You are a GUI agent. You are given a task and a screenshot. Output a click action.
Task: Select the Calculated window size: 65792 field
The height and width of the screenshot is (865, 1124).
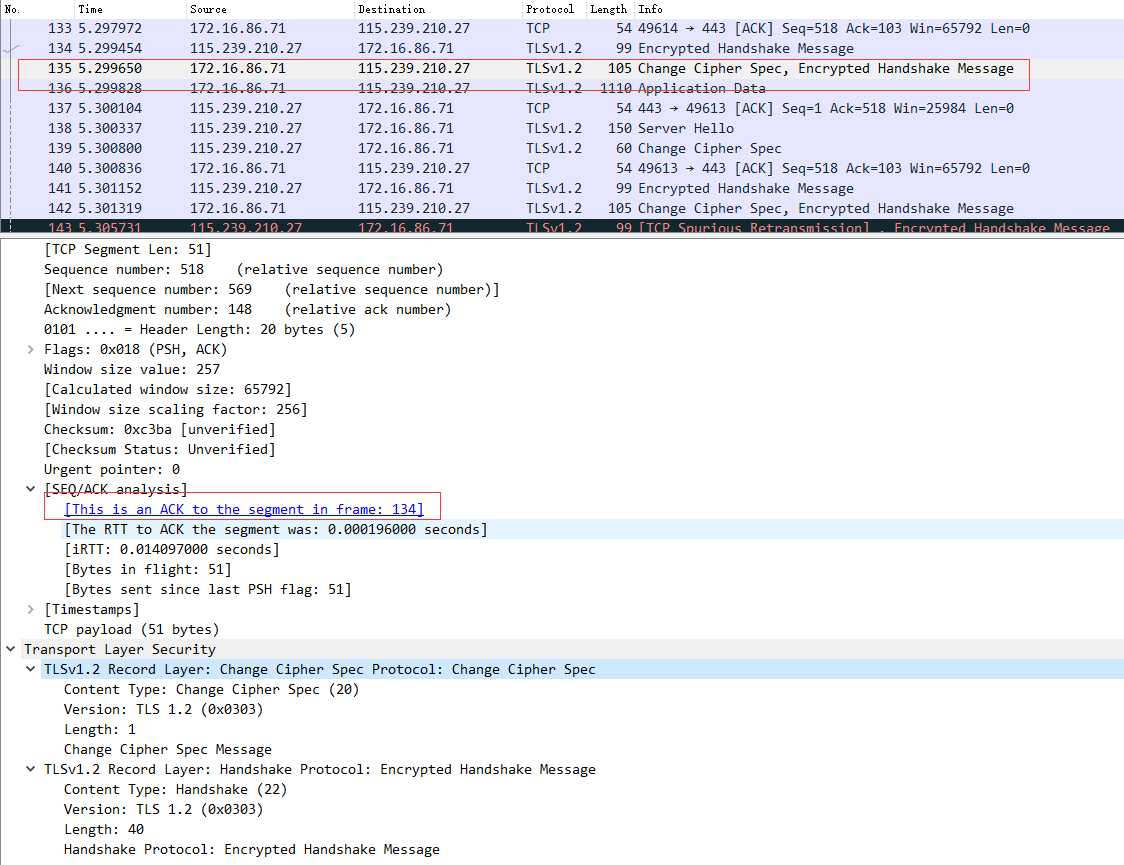[168, 390]
